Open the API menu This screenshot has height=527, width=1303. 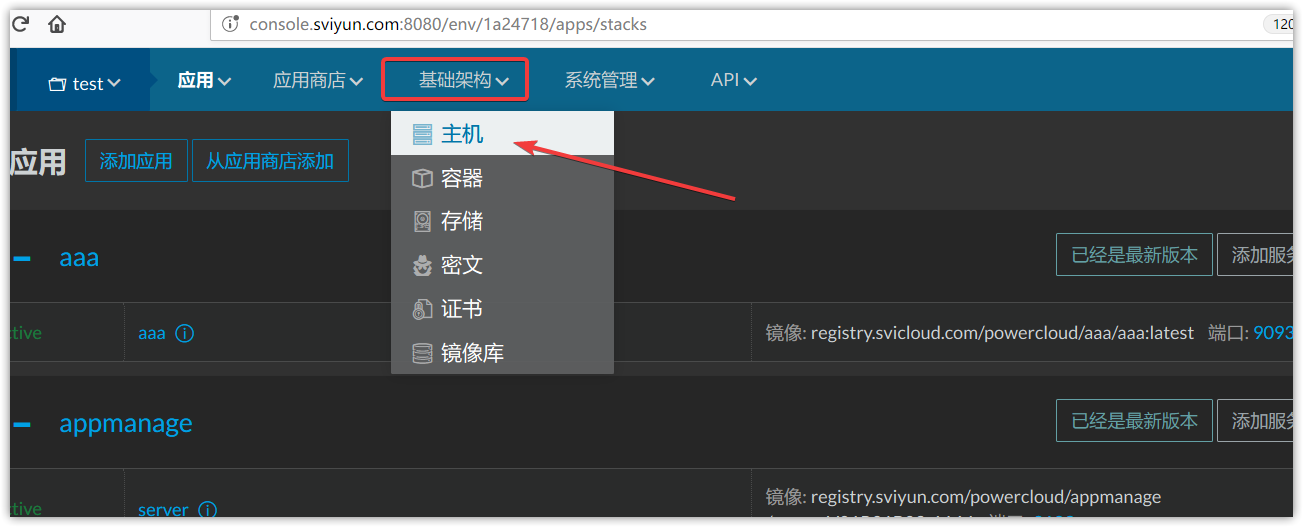pos(734,80)
